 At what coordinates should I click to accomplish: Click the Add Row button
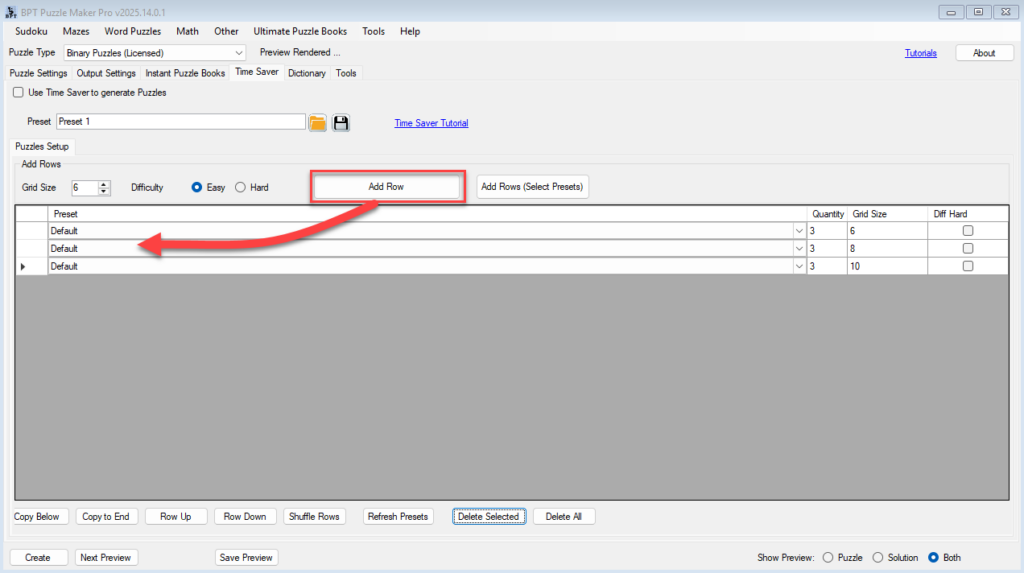[x=386, y=187]
